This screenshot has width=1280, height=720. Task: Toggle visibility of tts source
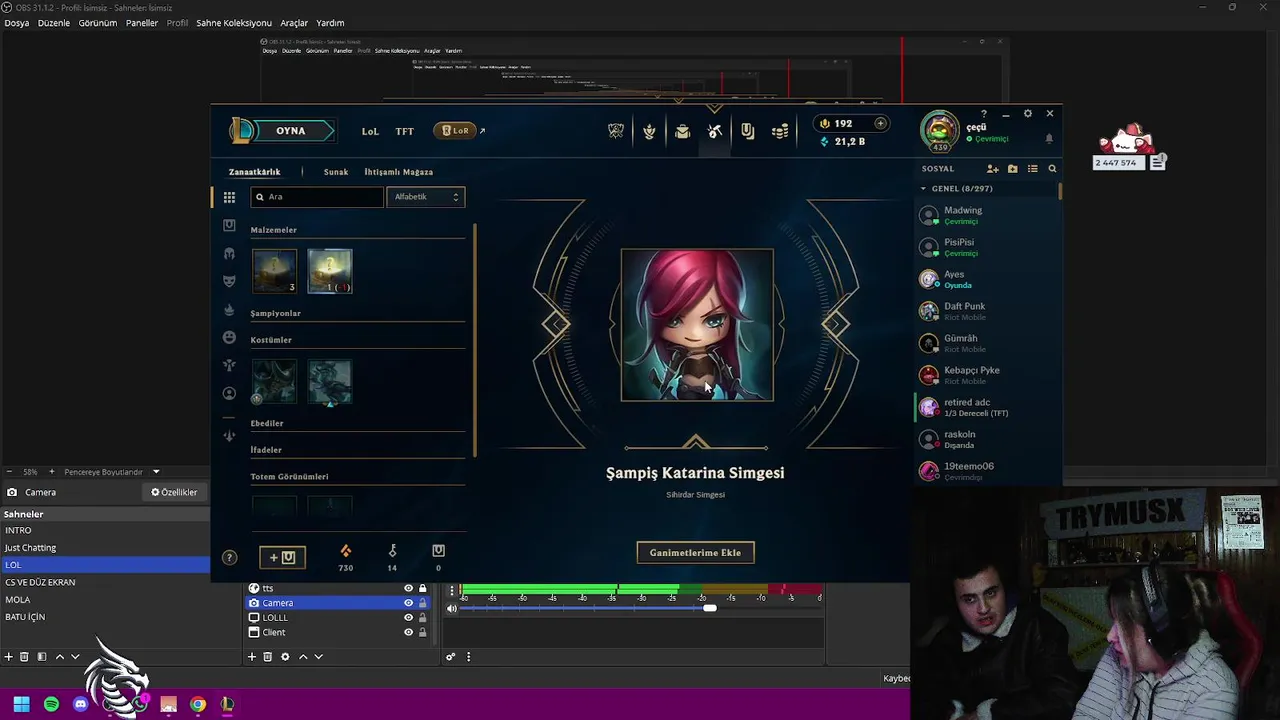(408, 588)
